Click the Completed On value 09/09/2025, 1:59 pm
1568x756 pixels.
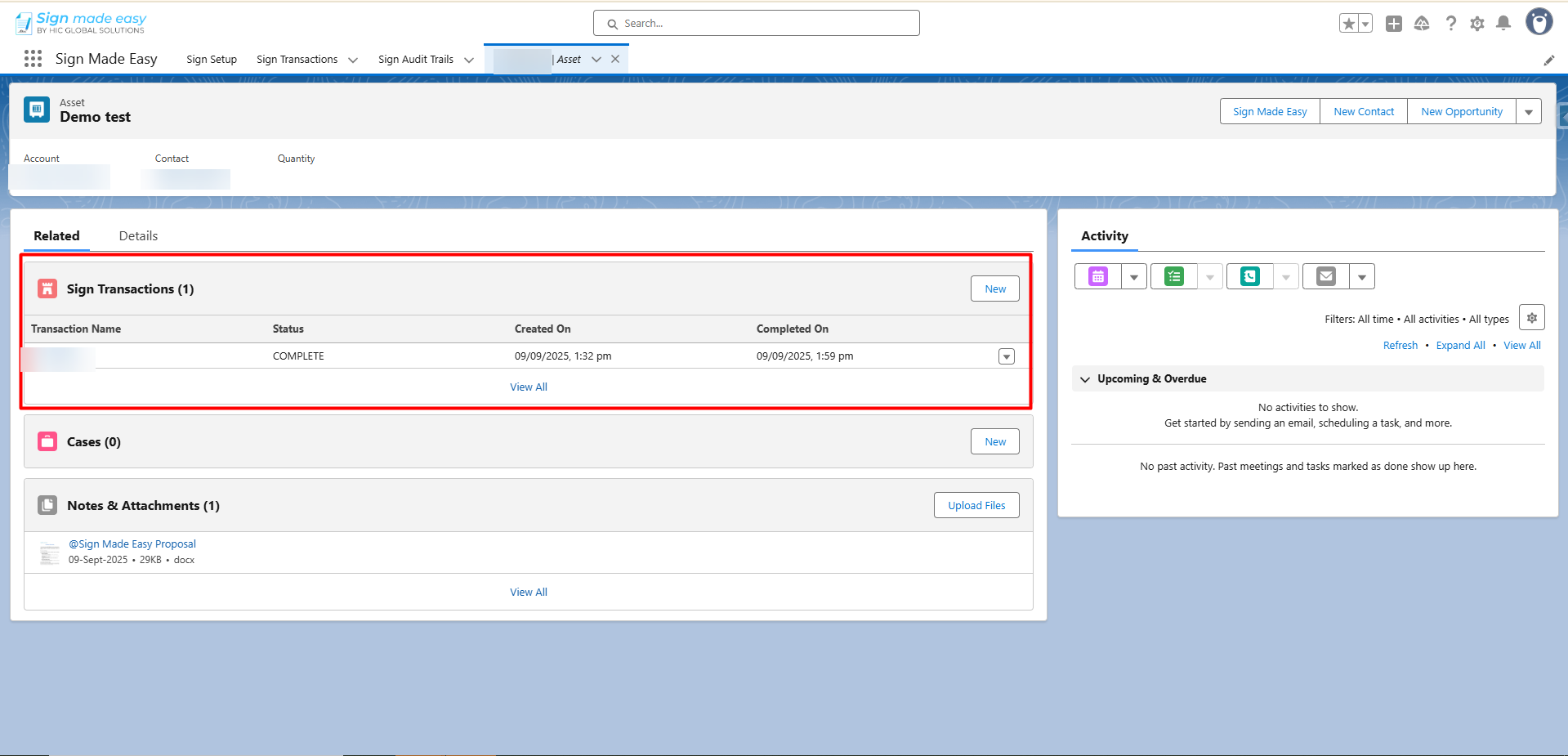click(805, 356)
